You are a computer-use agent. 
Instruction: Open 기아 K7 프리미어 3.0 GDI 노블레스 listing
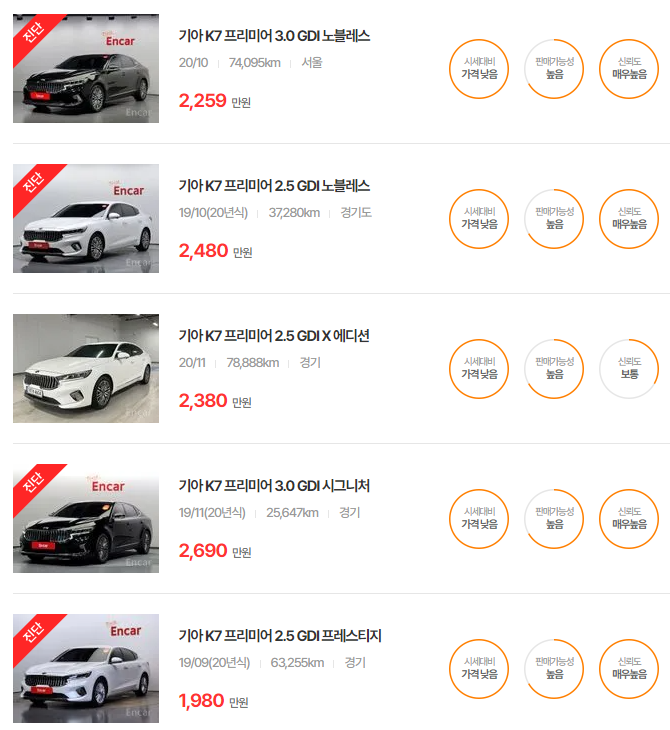click(x=274, y=36)
